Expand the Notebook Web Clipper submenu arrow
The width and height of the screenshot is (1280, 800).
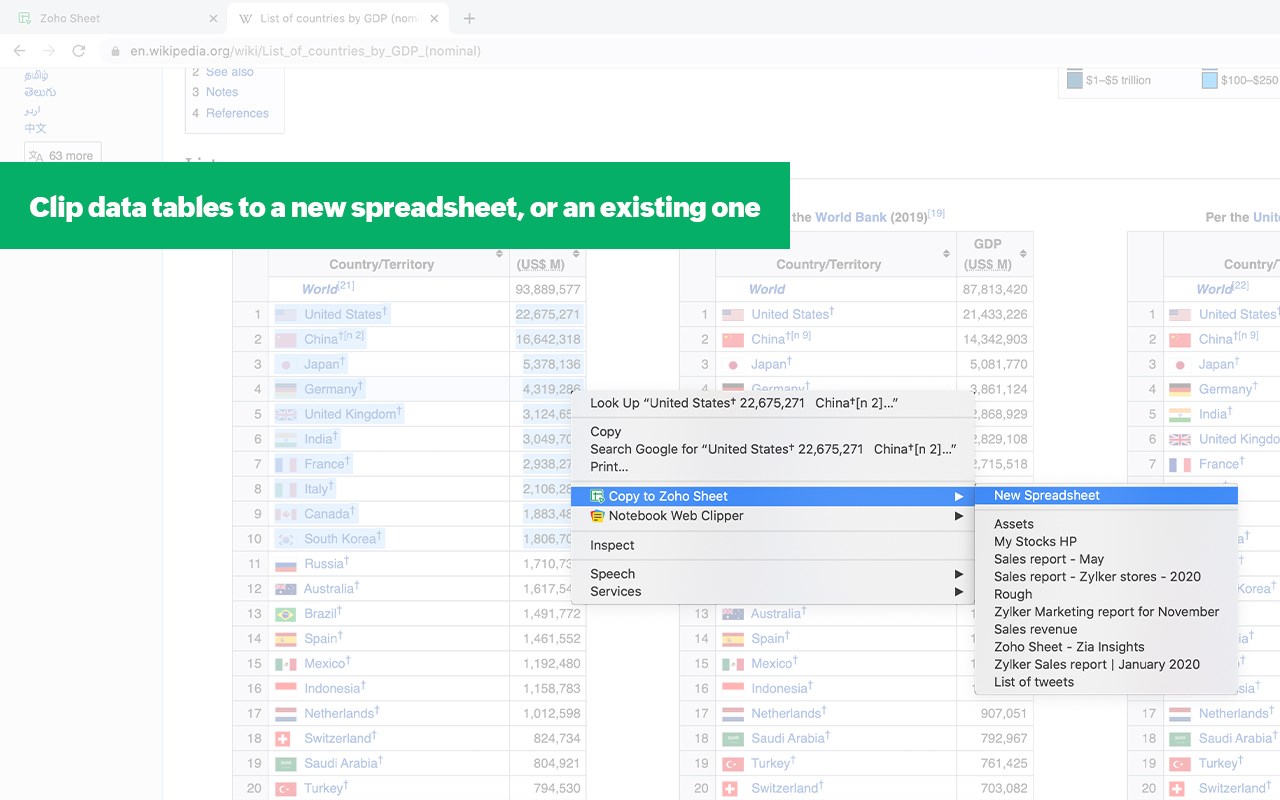(959, 516)
